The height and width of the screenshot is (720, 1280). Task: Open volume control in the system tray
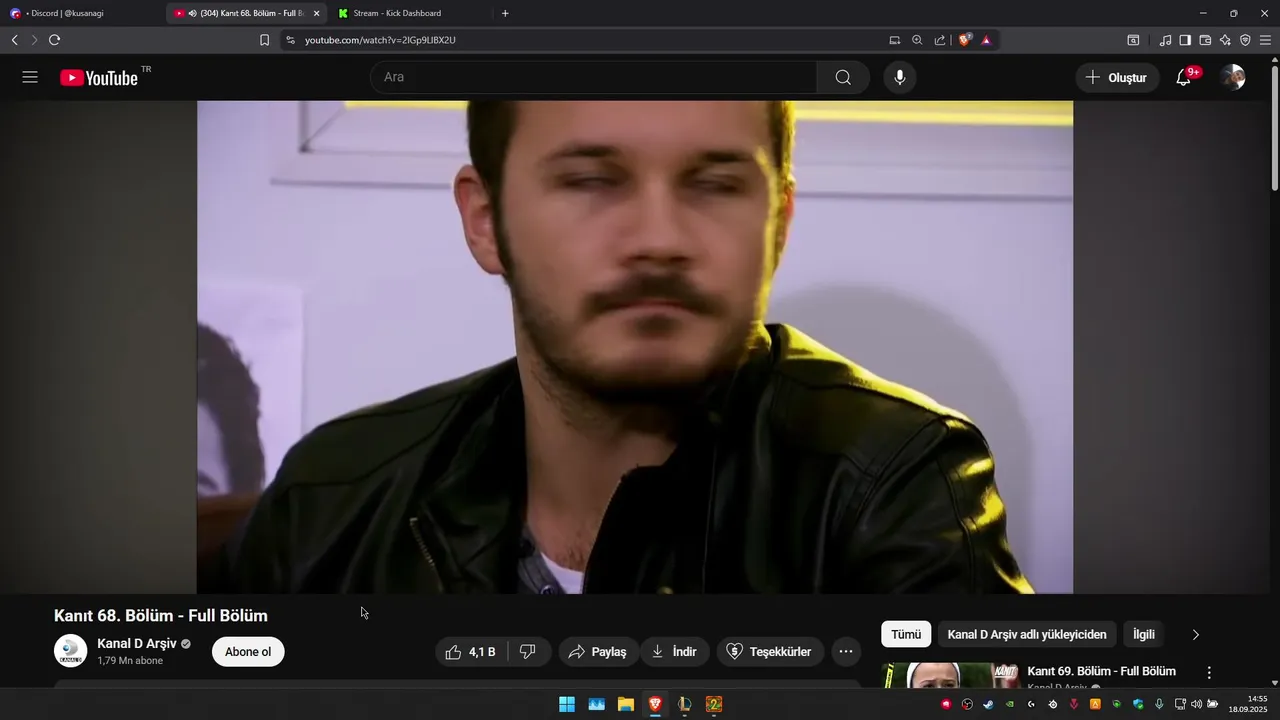coord(1196,704)
